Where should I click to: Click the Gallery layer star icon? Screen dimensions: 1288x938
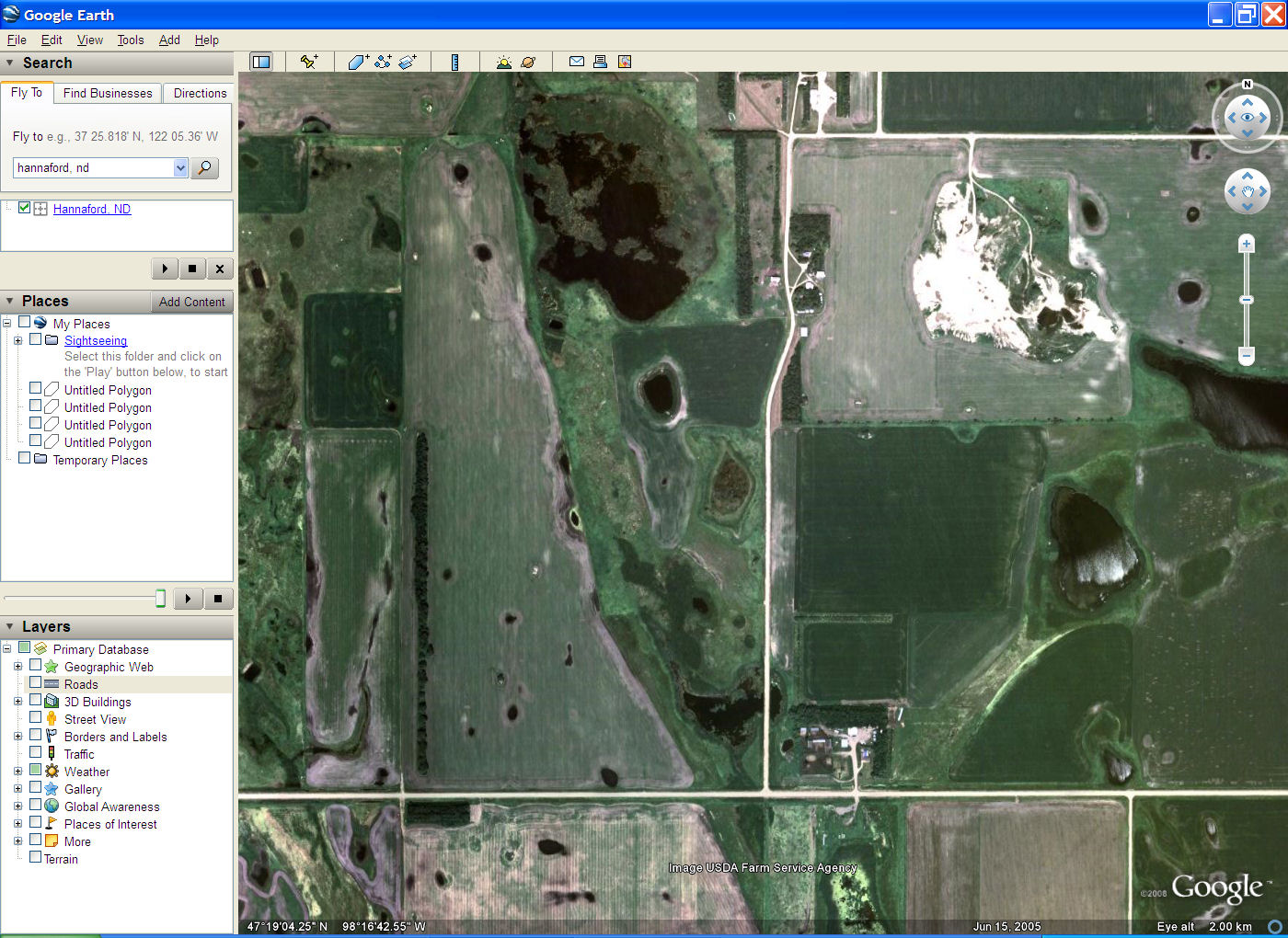(52, 789)
